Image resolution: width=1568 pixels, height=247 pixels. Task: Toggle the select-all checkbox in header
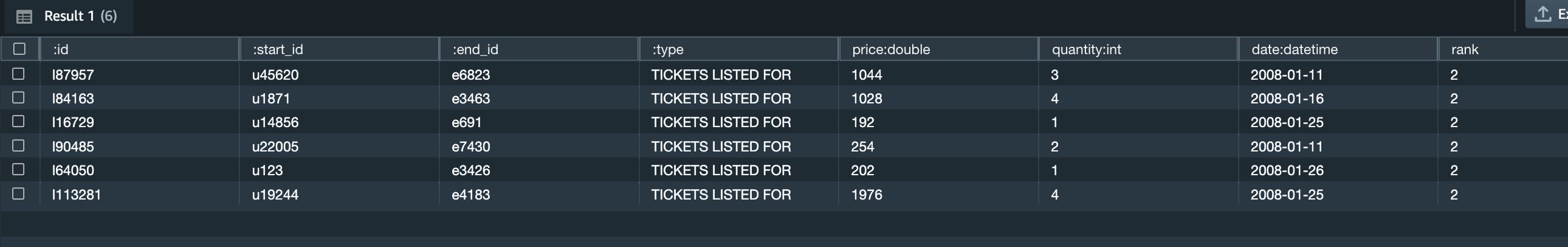coord(19,49)
